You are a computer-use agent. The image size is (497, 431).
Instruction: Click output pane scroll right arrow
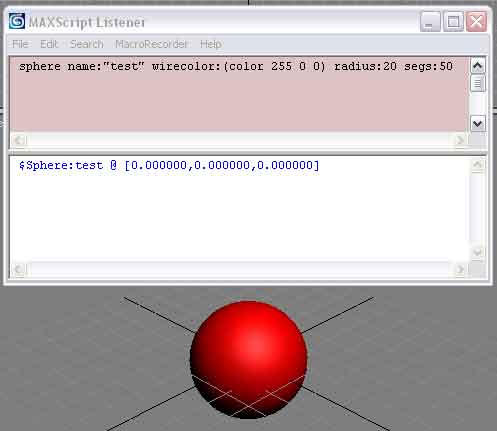click(x=460, y=269)
